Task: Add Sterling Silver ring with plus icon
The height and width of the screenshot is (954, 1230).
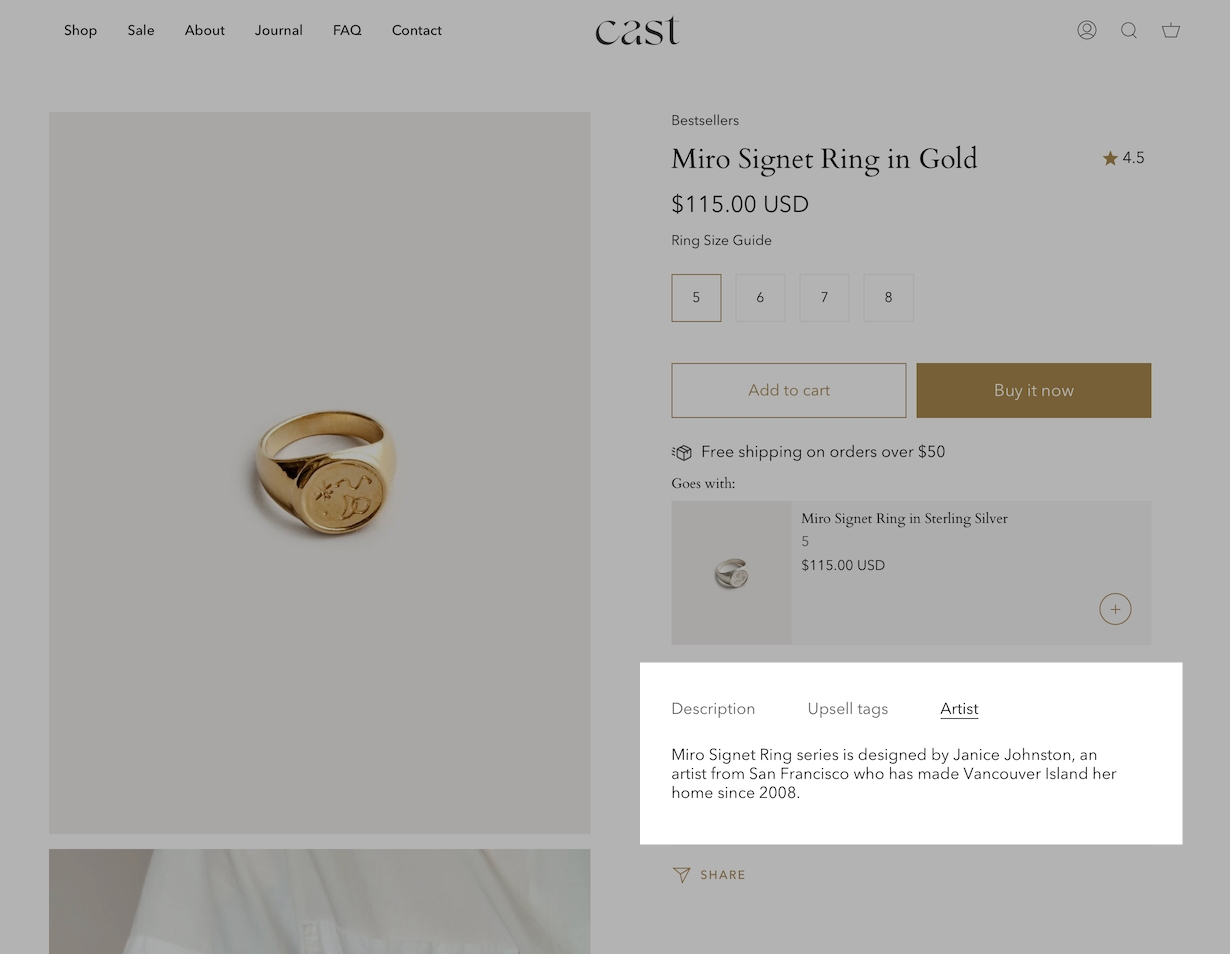Action: coord(1115,609)
